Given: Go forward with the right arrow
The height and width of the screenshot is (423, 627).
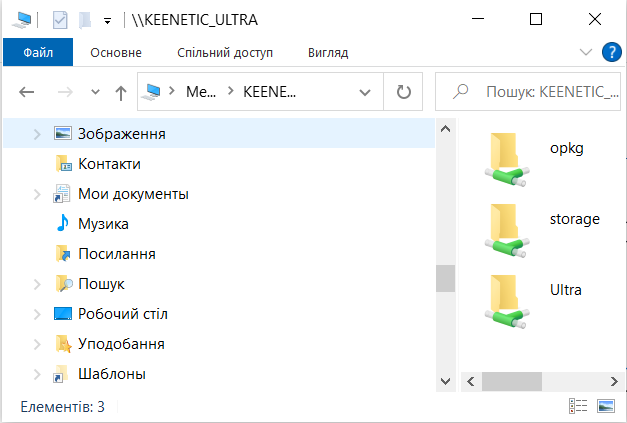Looking at the screenshot, I should (x=65, y=92).
